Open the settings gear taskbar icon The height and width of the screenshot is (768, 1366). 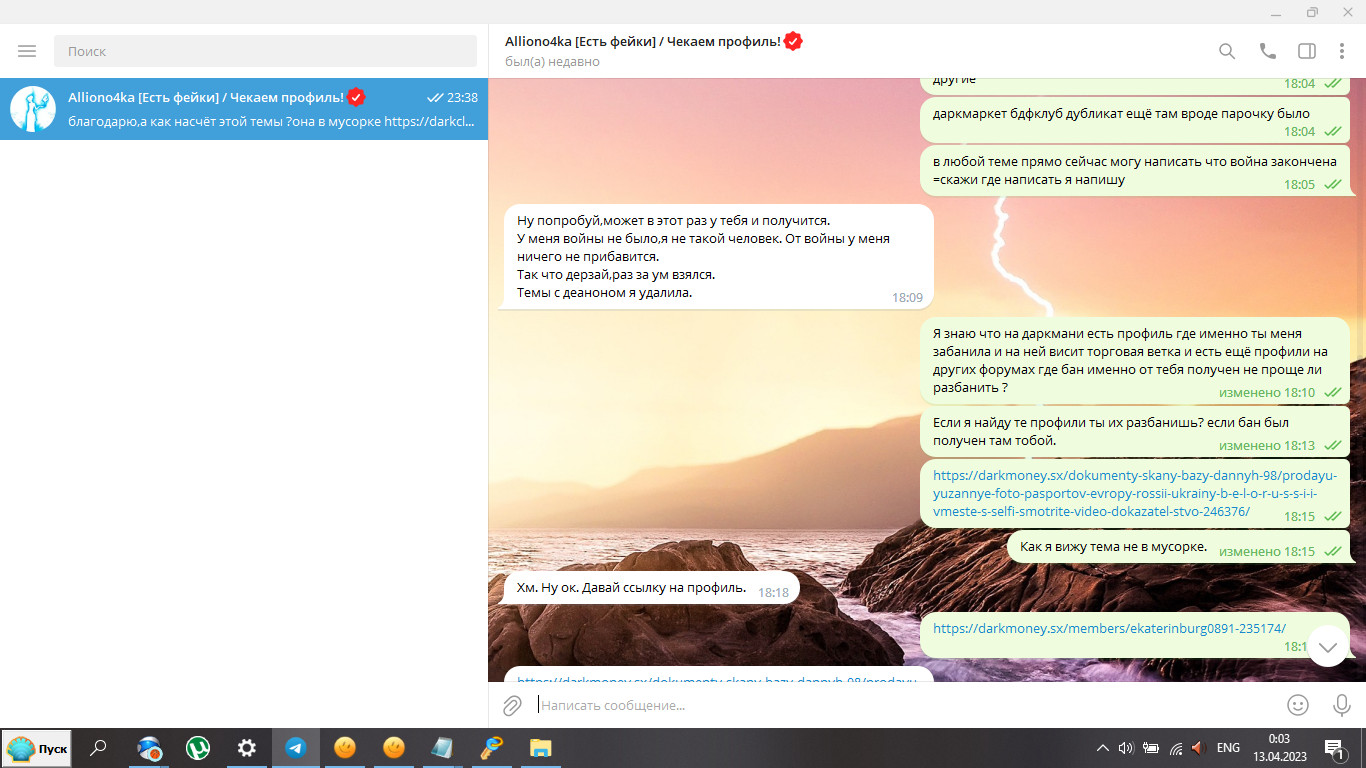(x=247, y=748)
